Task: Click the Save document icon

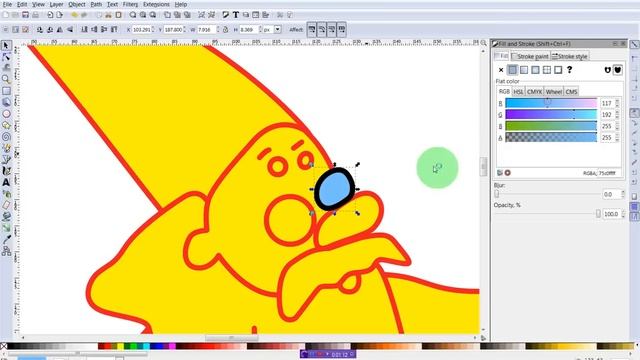Action: 25,15
